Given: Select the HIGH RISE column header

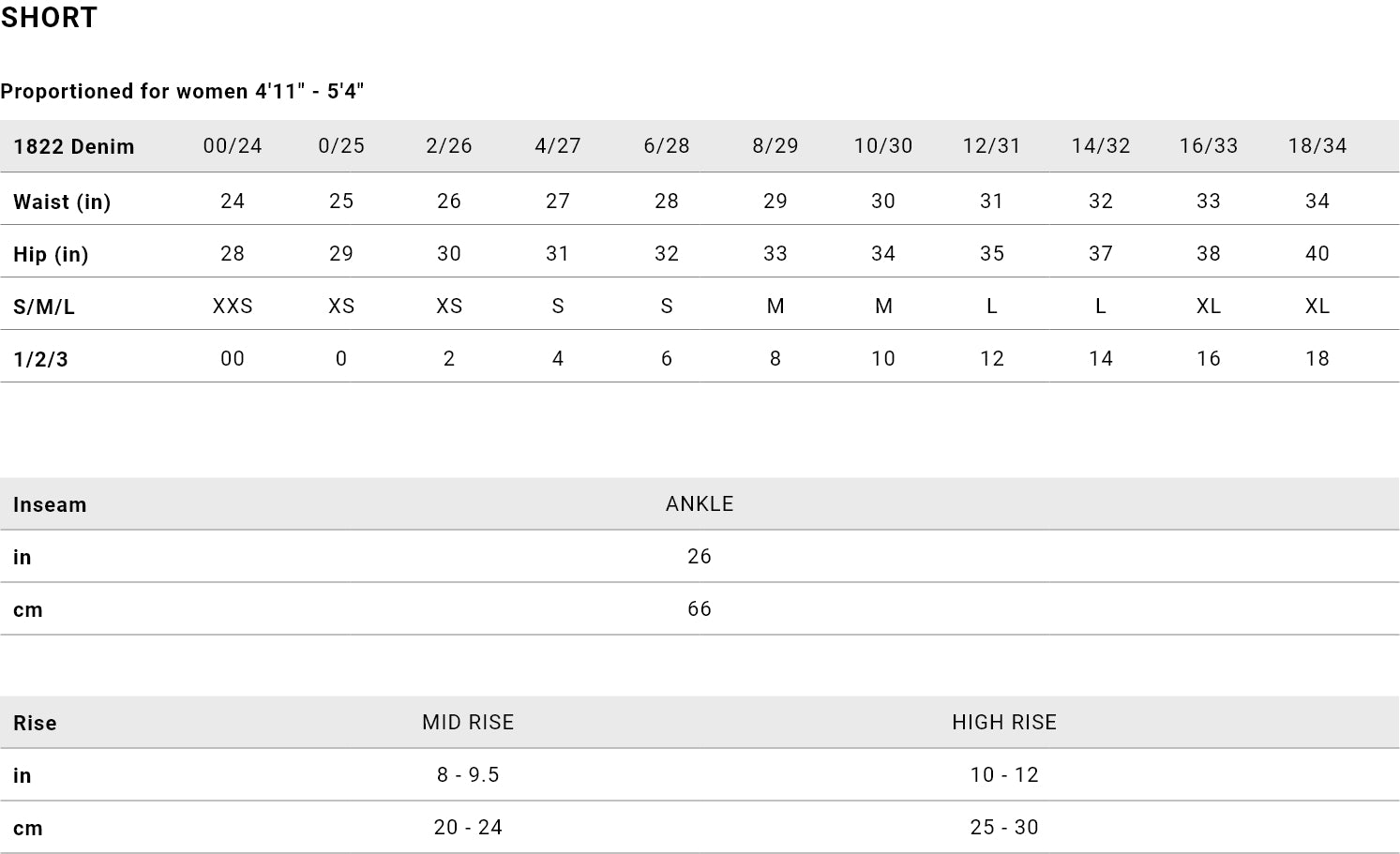Looking at the screenshot, I should (x=1004, y=723).
